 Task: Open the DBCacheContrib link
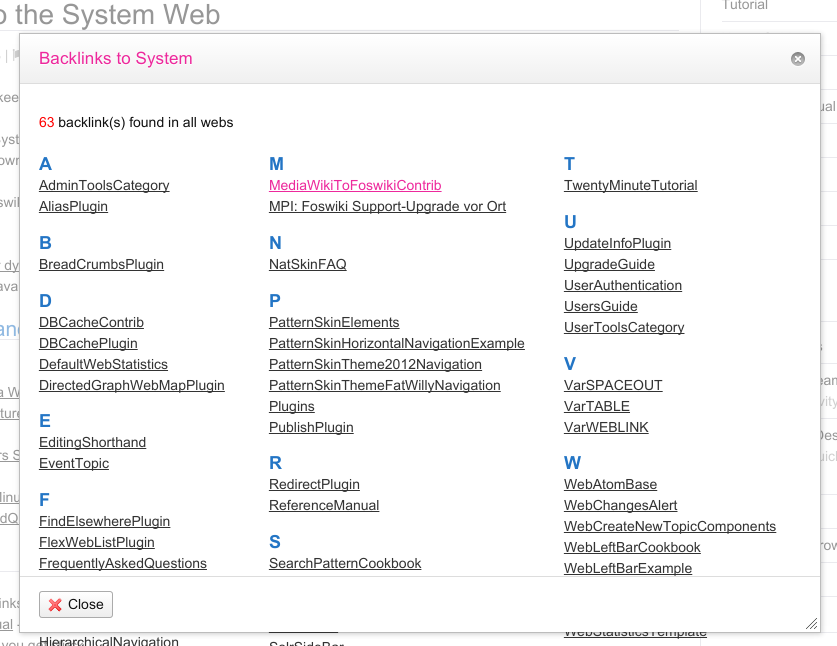pyautogui.click(x=91, y=322)
